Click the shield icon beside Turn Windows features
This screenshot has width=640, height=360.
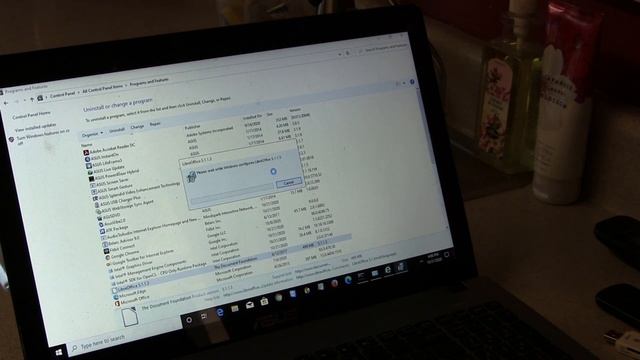tap(11, 140)
